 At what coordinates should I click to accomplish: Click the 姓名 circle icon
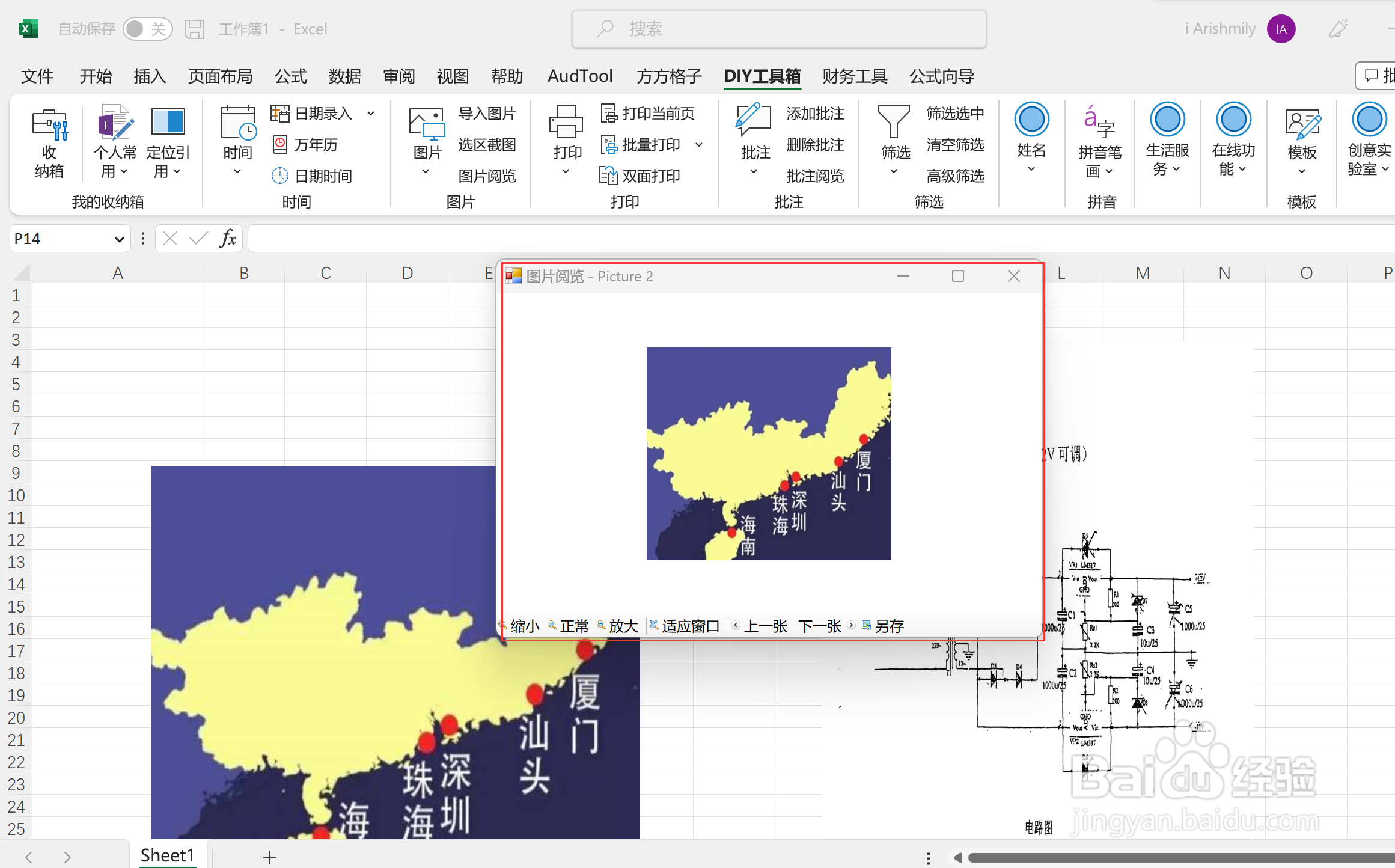tap(1032, 120)
